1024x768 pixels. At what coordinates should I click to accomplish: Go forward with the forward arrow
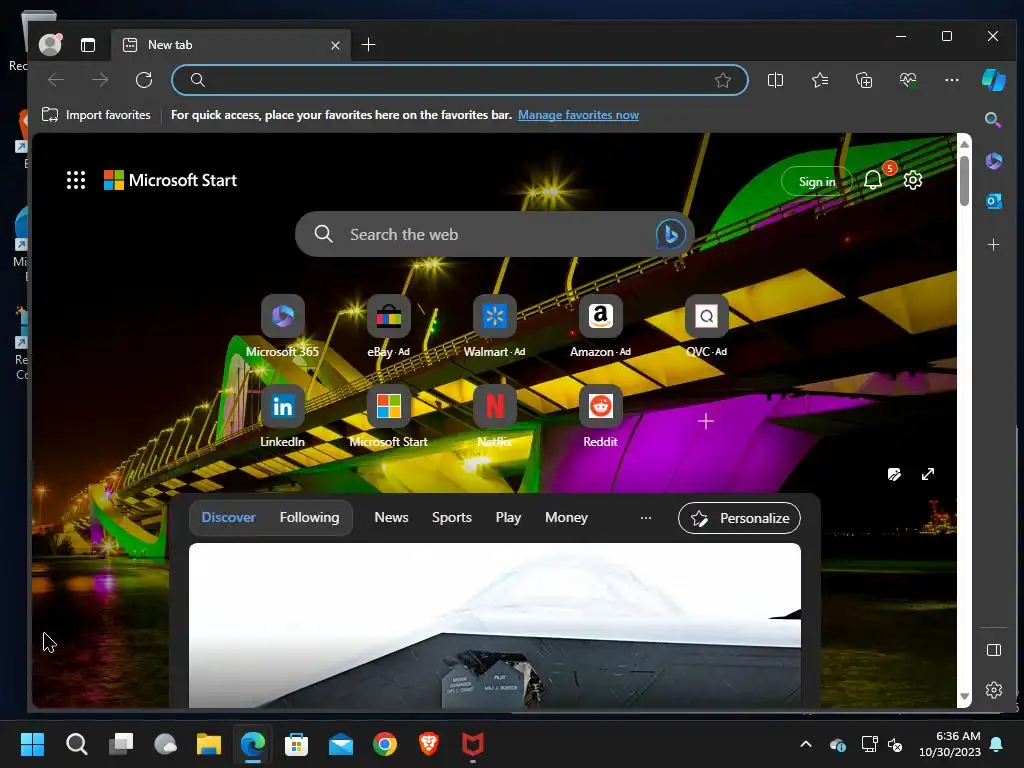click(100, 80)
